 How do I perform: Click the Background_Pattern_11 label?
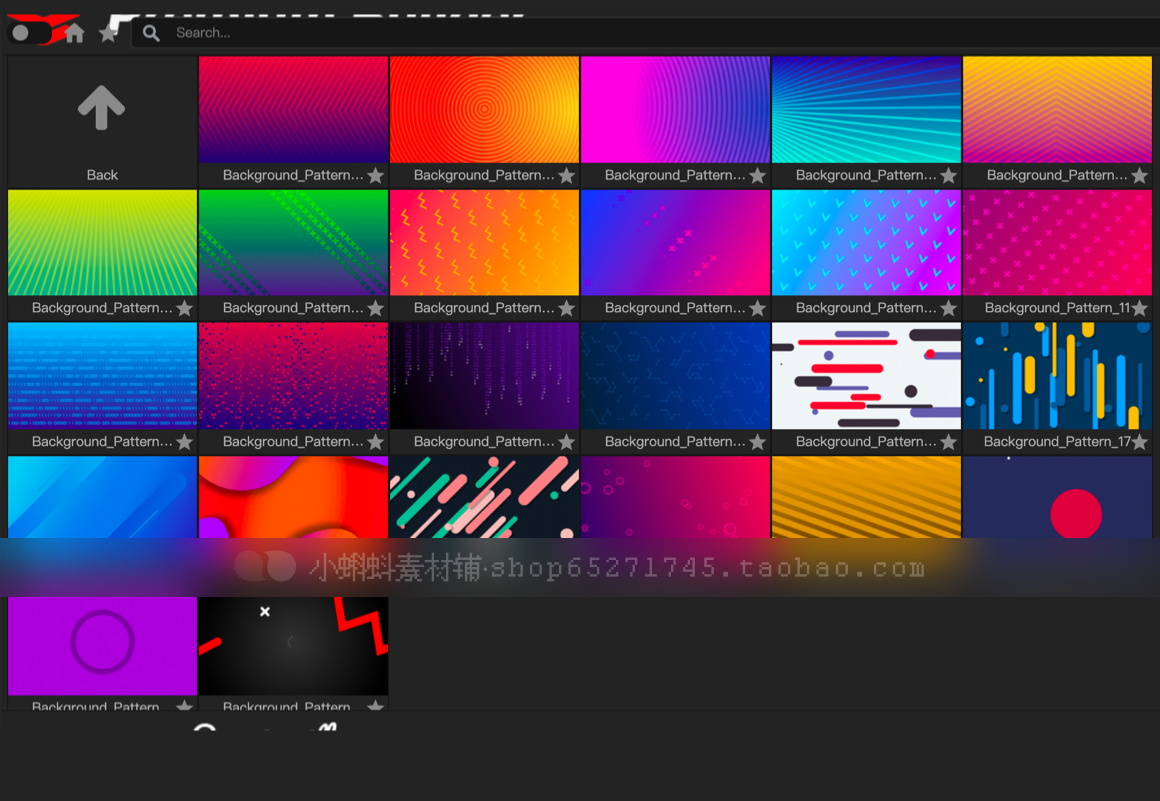click(x=1057, y=308)
